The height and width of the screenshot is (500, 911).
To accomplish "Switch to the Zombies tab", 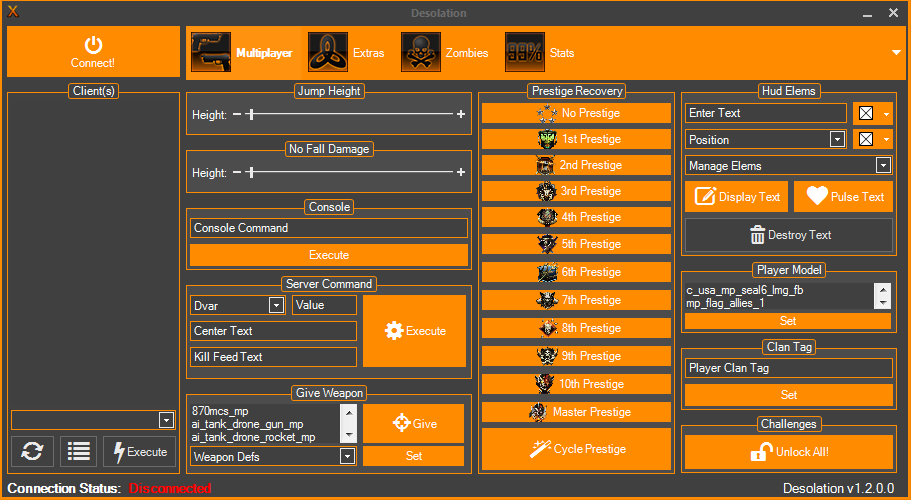I will (445, 52).
